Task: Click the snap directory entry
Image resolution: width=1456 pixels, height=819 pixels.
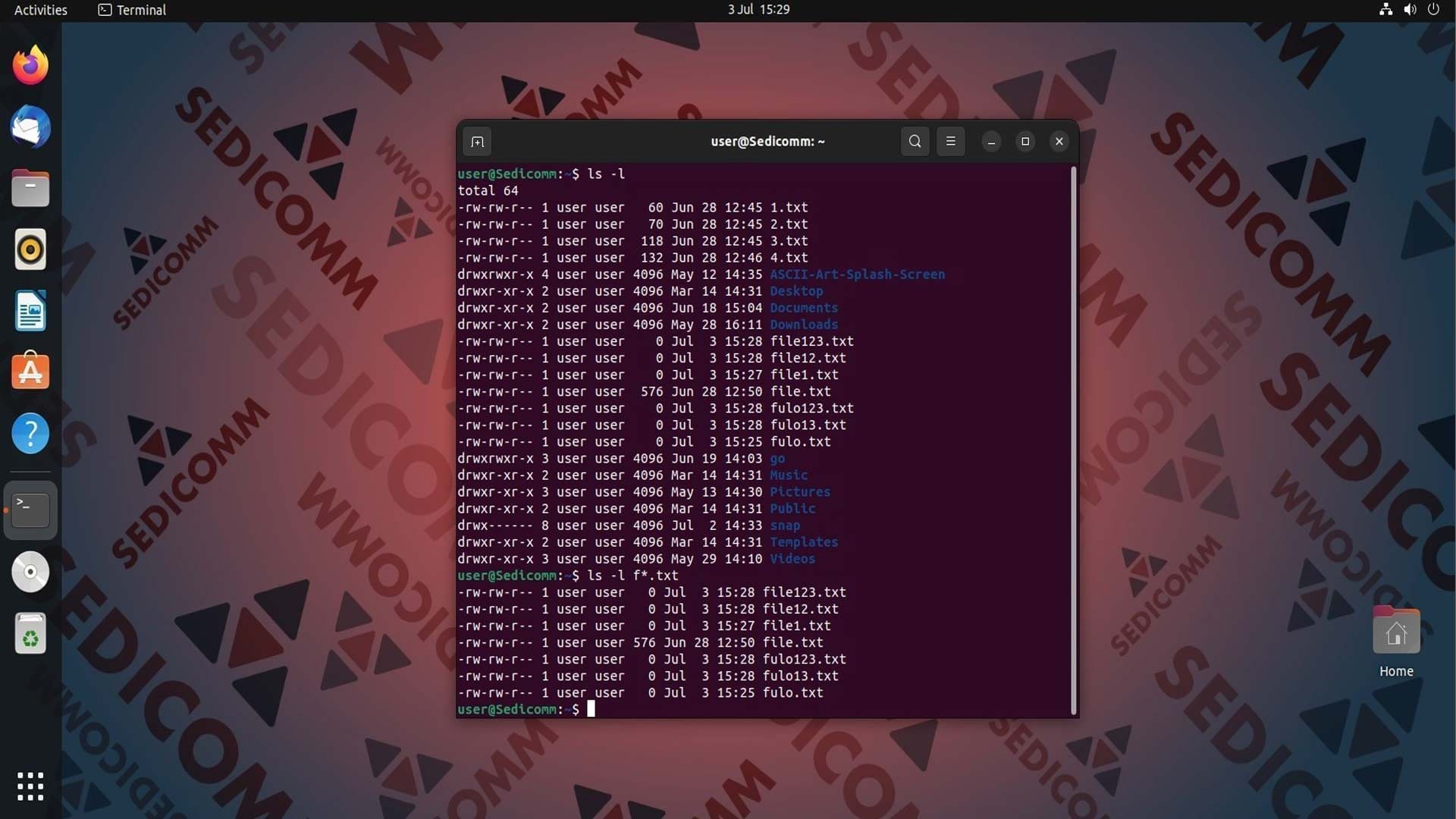Action: click(785, 526)
